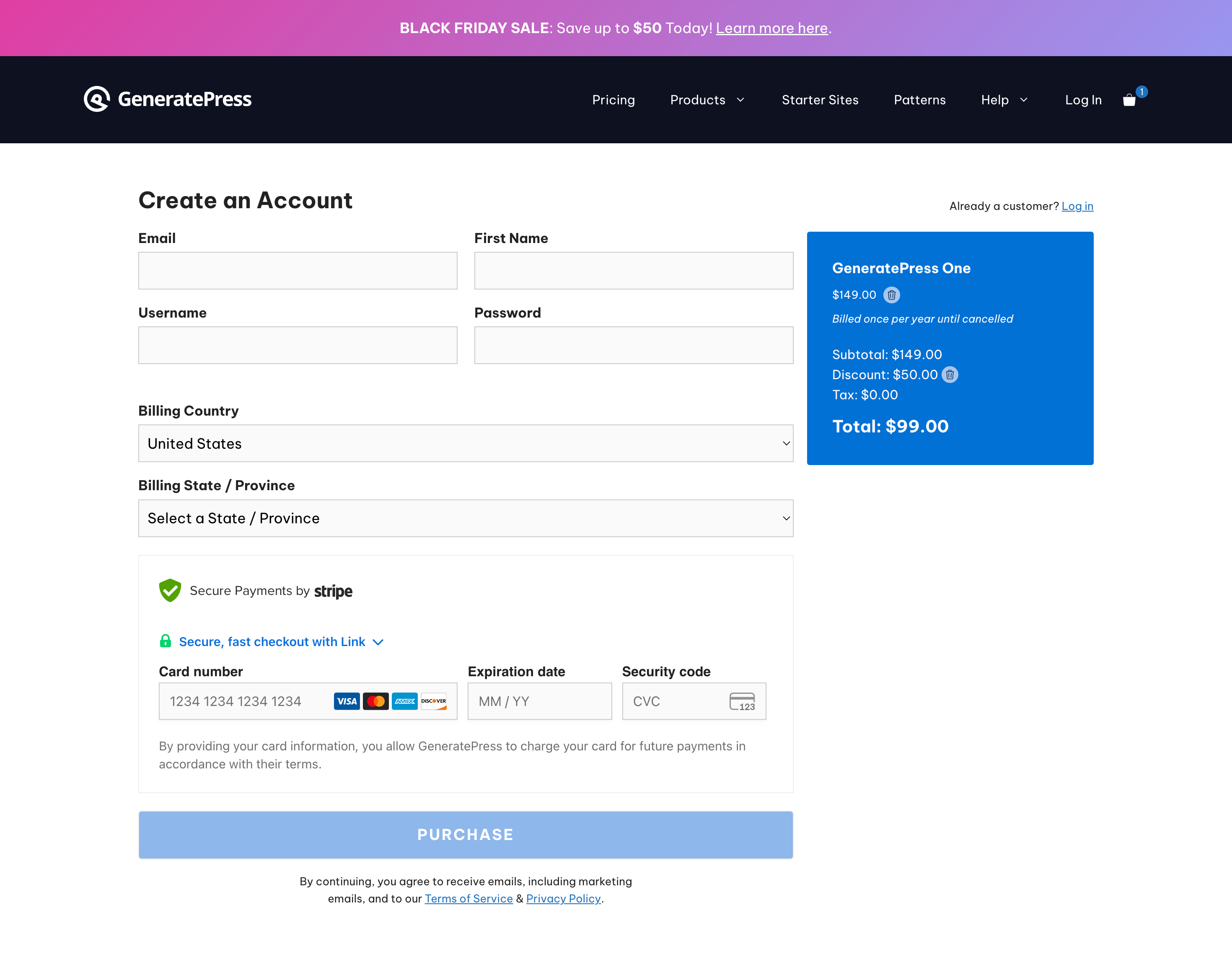The image size is (1232, 967).
Task: Click the green lock icon near Link checkout
Action: tap(166, 641)
